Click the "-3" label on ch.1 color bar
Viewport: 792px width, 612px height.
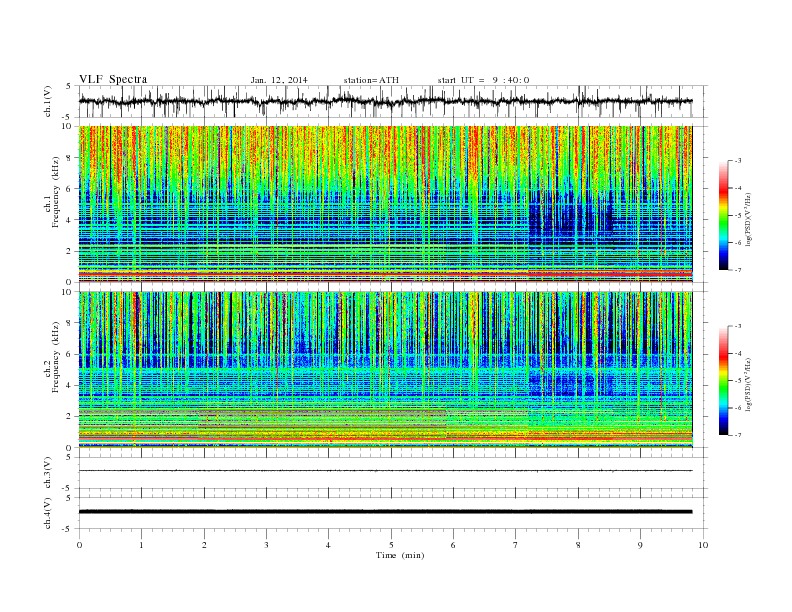[x=737, y=161]
